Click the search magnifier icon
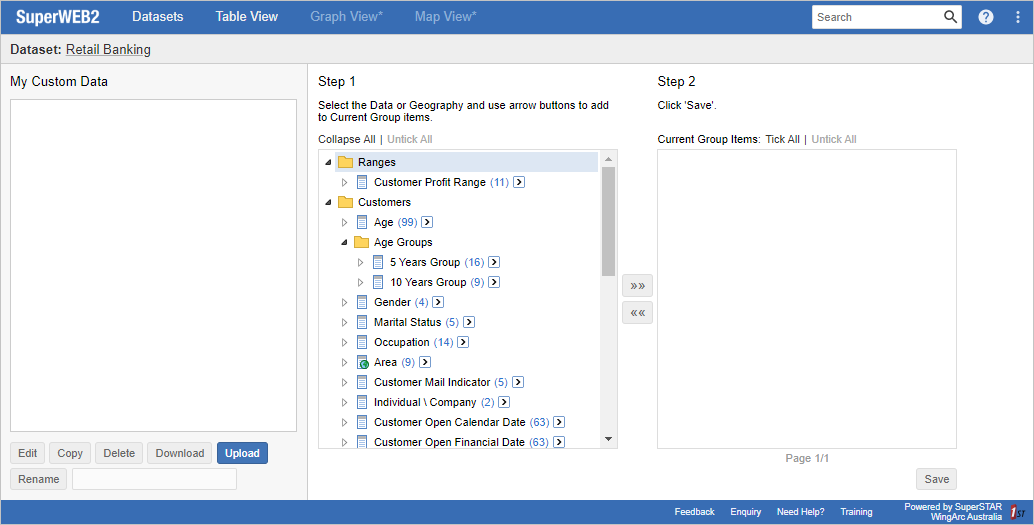This screenshot has width=1034, height=525. 950,17
